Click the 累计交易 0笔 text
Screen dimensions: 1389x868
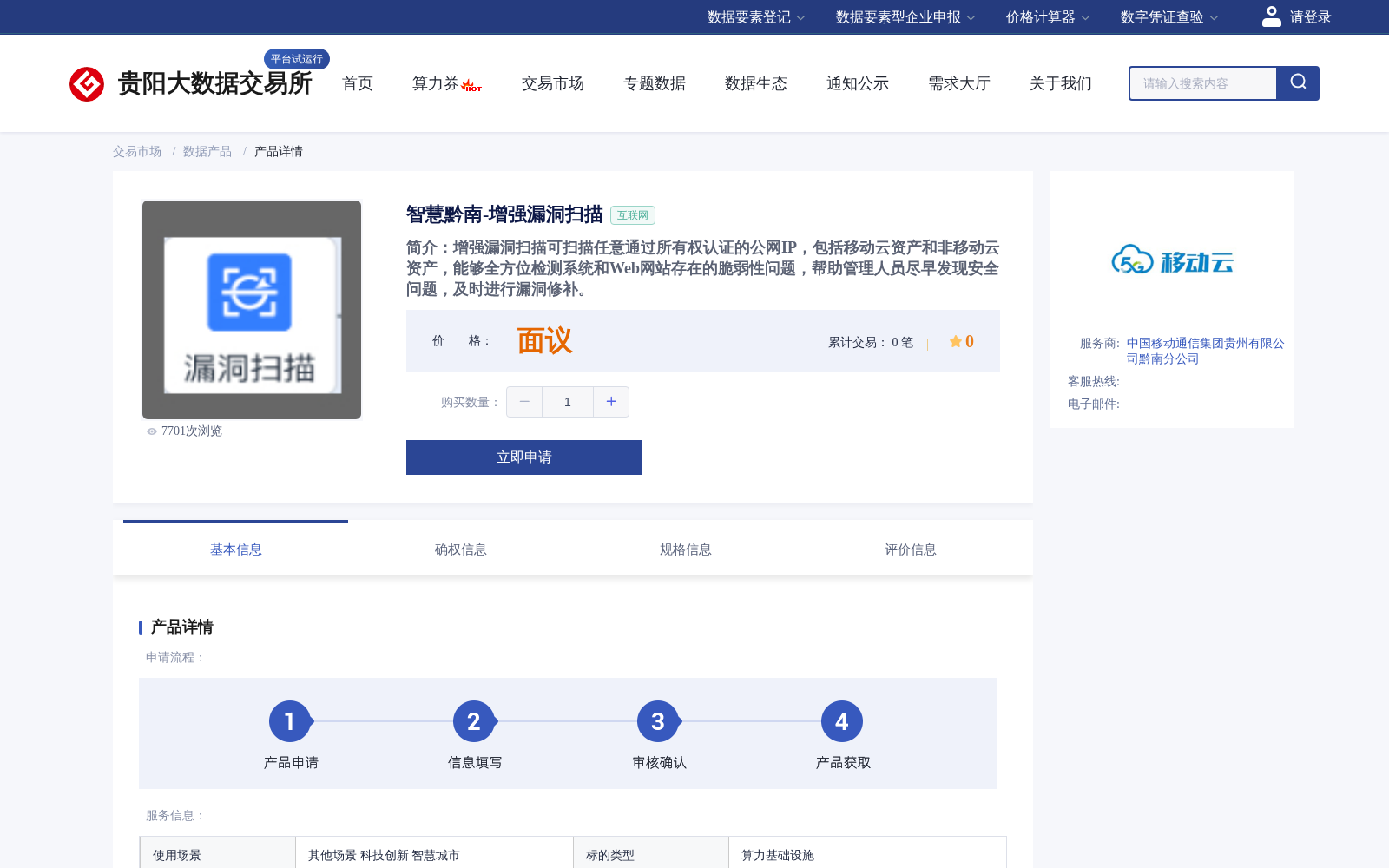pos(871,342)
